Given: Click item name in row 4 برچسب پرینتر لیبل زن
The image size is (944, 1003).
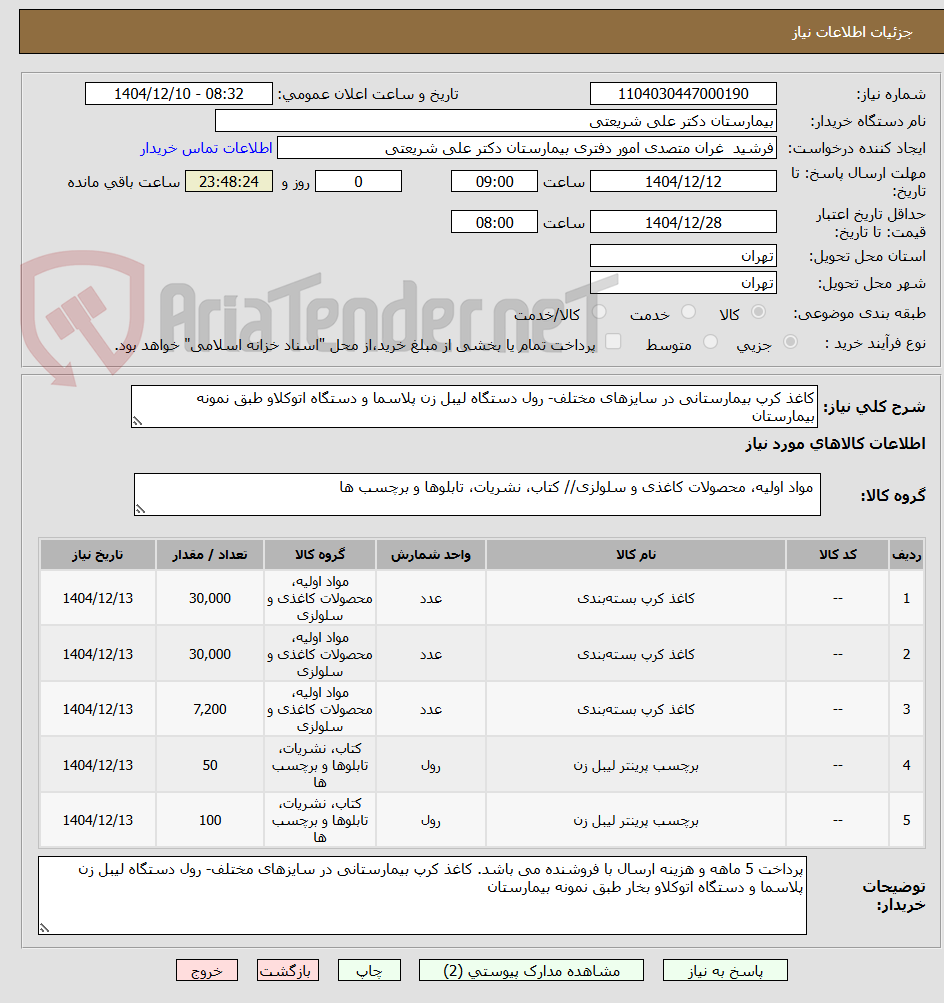Looking at the screenshot, I should pyautogui.click(x=636, y=765).
